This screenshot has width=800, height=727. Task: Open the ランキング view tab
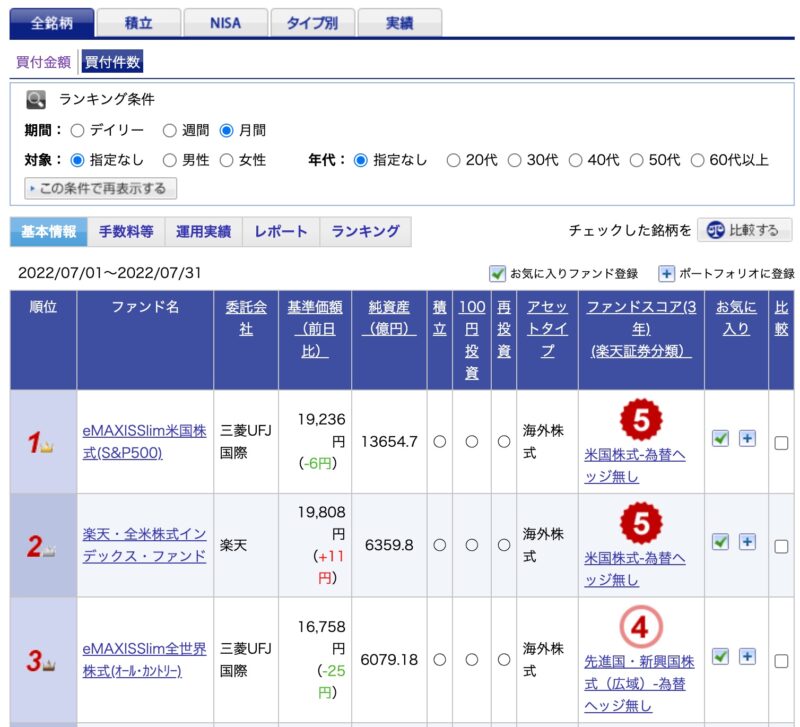coord(365,232)
